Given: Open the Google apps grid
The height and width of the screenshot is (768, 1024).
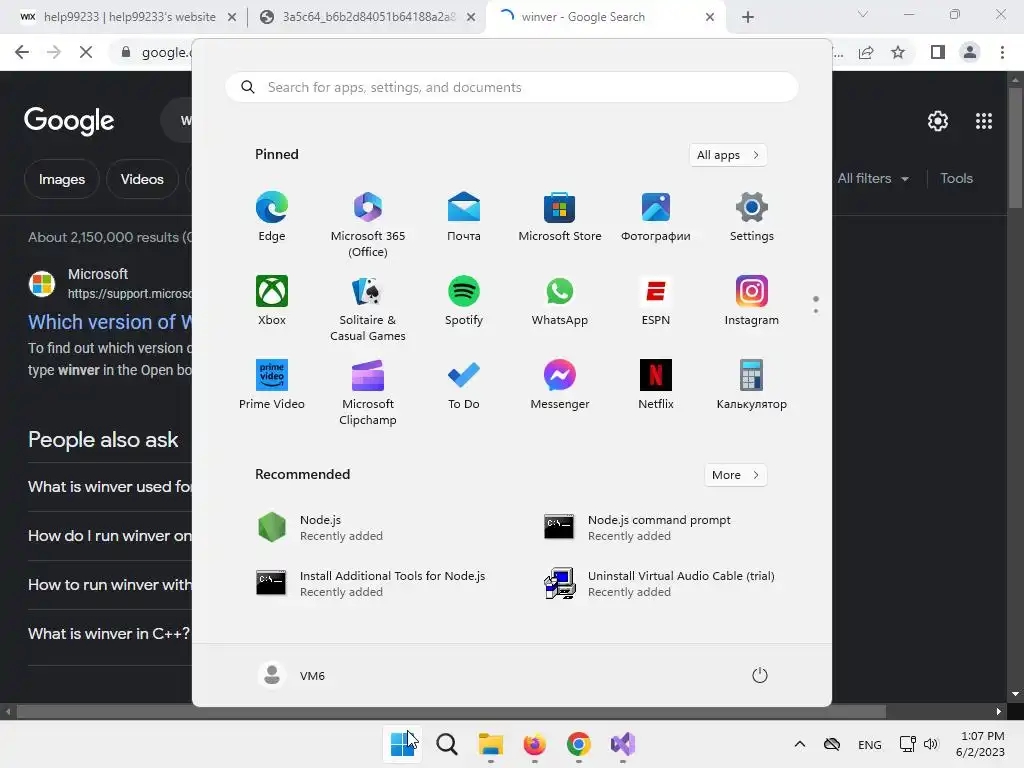Looking at the screenshot, I should tap(984, 121).
